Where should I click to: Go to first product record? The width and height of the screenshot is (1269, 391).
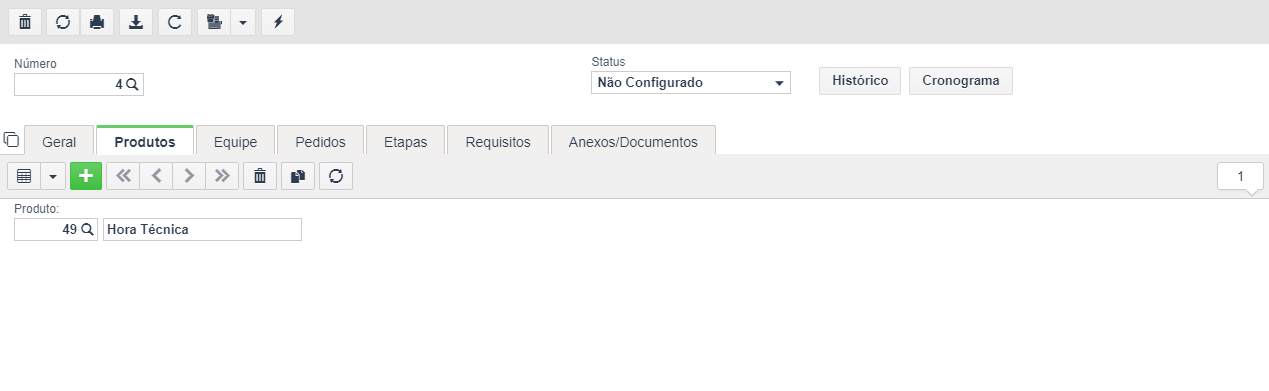point(123,176)
